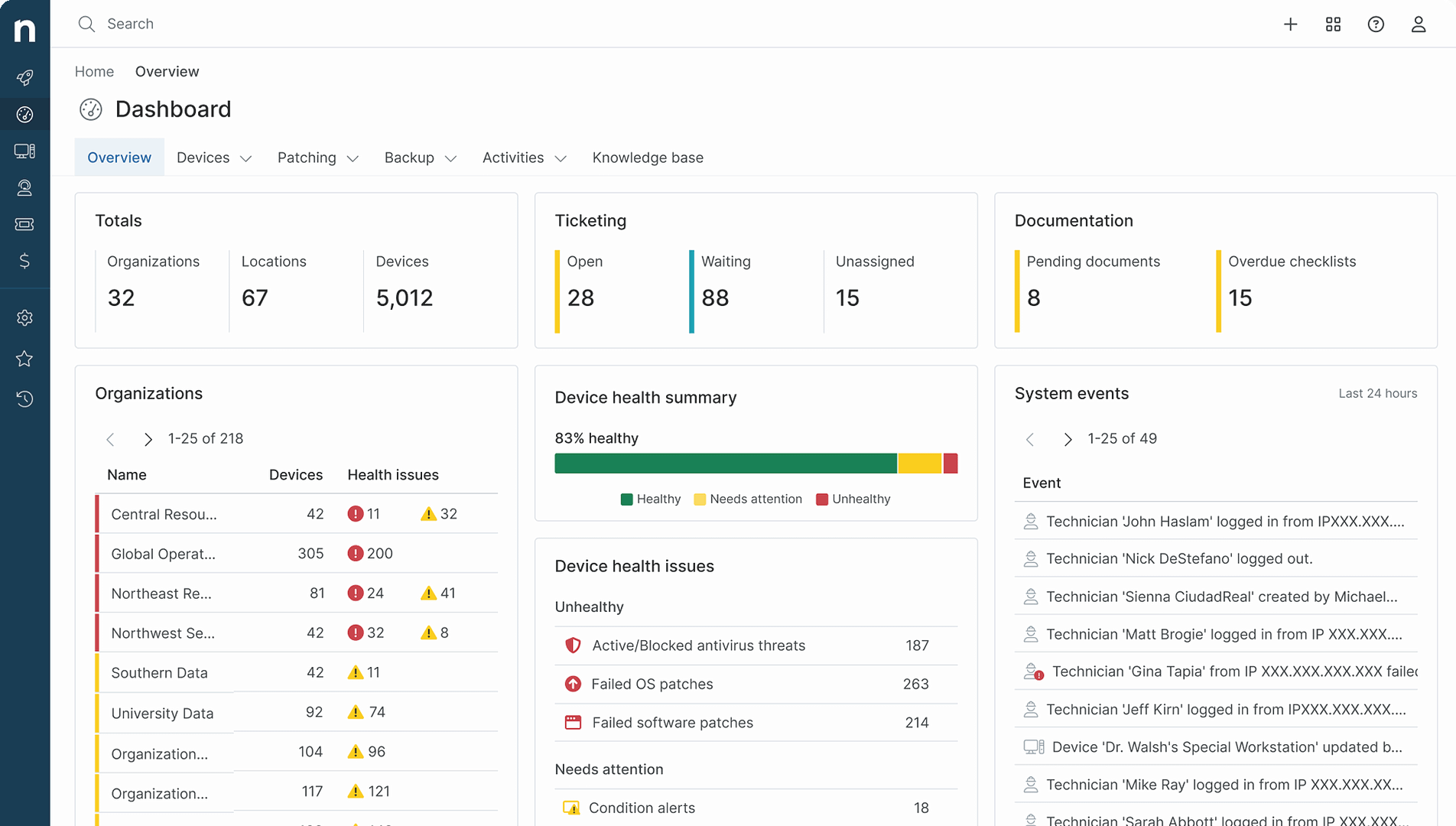Screen dimensions: 1456x826
Task: Open the rocket Getting Started sidebar icon
Action: point(24,77)
